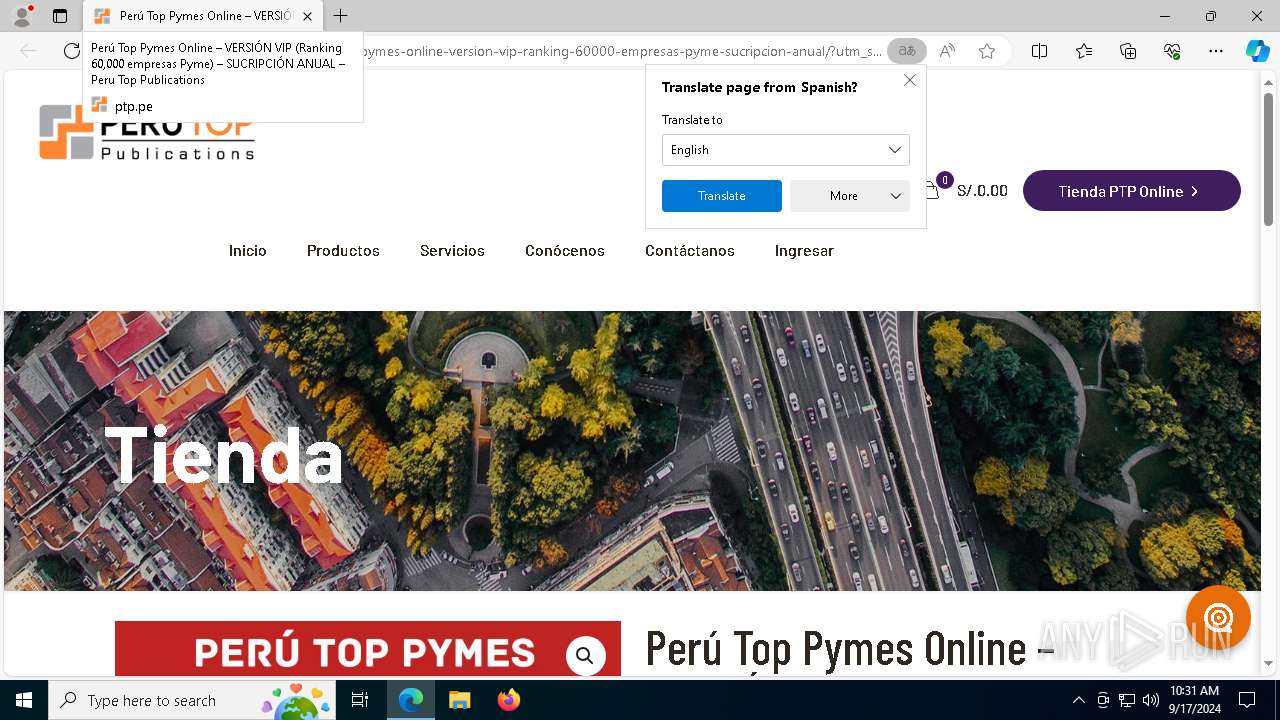
Task: Open the Windows Start menu
Action: [24, 700]
